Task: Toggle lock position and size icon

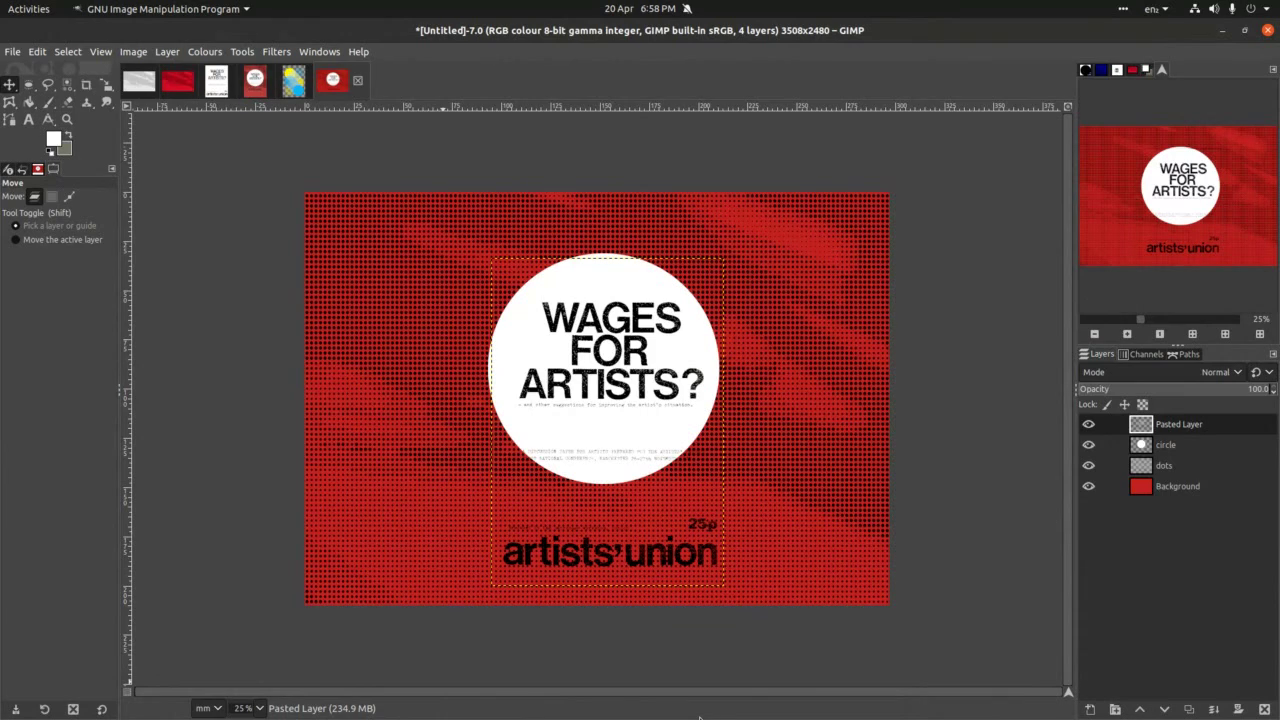Action: [x=1125, y=405]
